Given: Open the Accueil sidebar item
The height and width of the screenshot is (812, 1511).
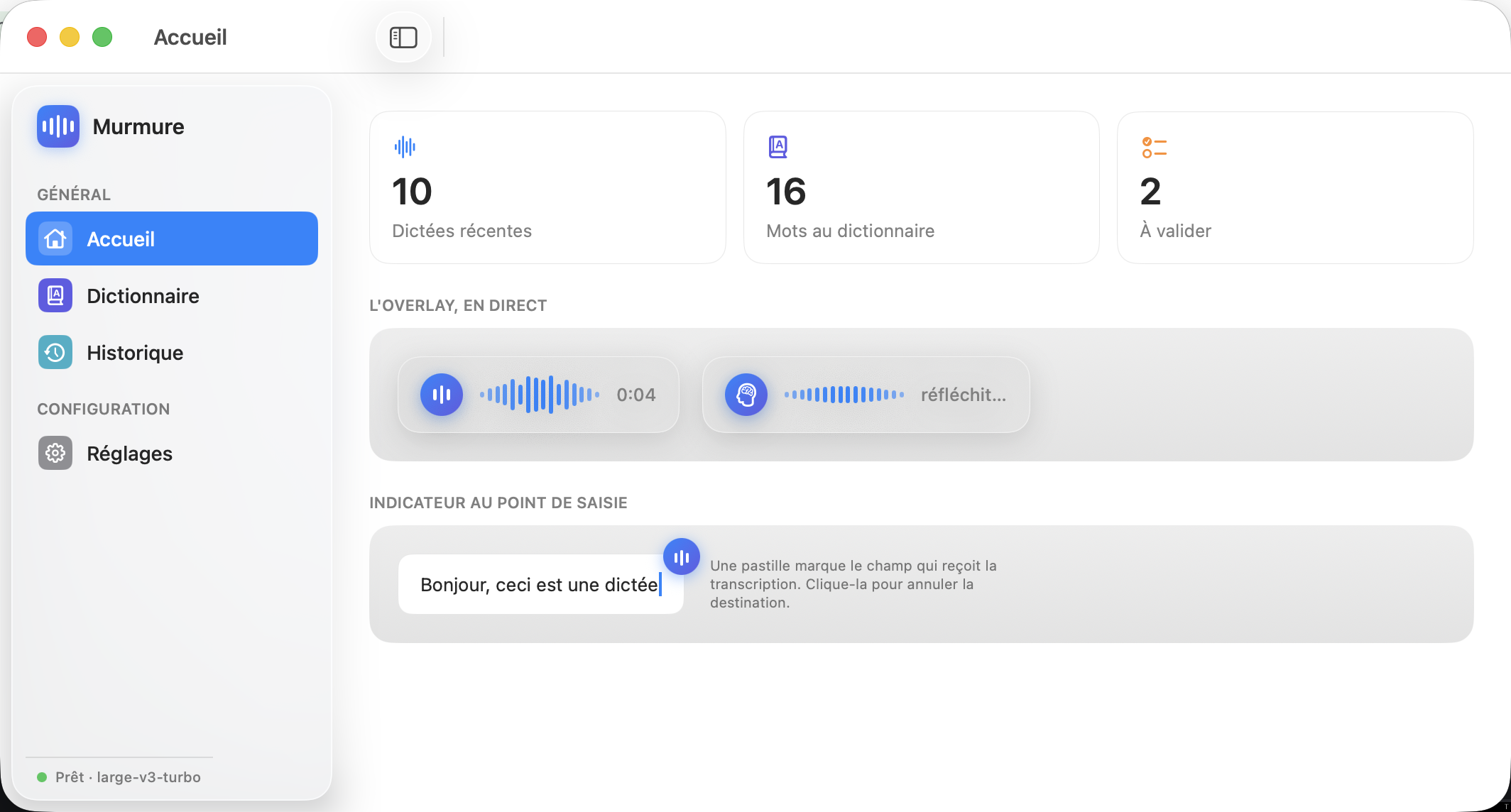Looking at the screenshot, I should pos(172,238).
